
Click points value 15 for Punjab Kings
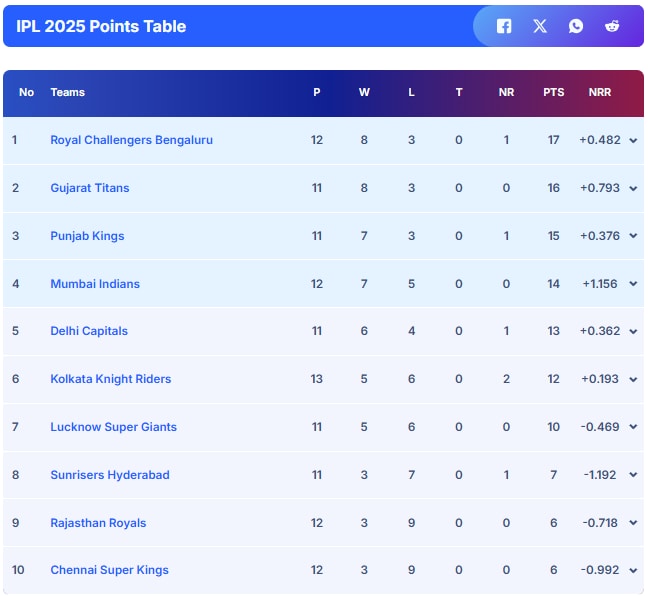[553, 236]
